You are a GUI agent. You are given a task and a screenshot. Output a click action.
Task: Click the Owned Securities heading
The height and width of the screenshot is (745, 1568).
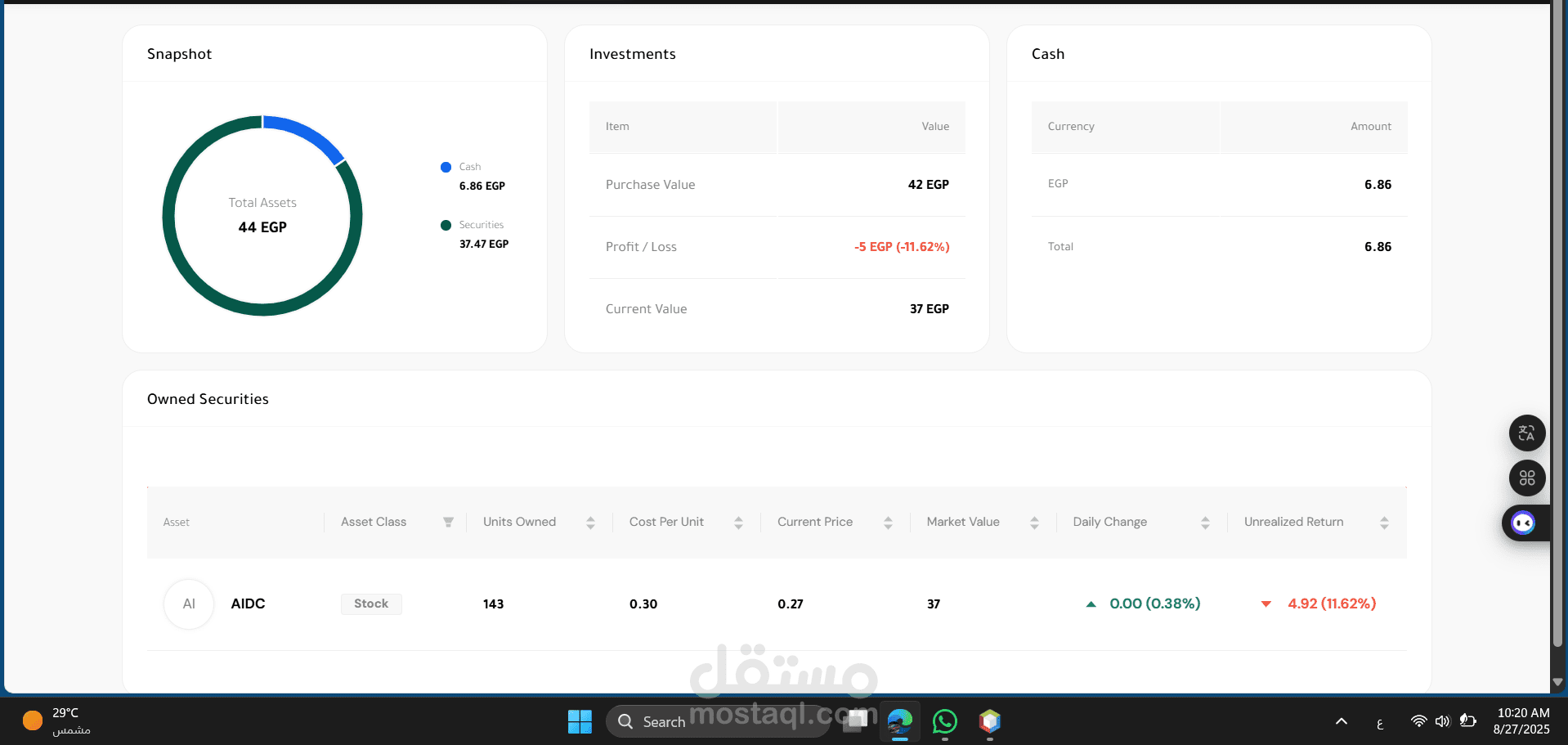pos(208,399)
